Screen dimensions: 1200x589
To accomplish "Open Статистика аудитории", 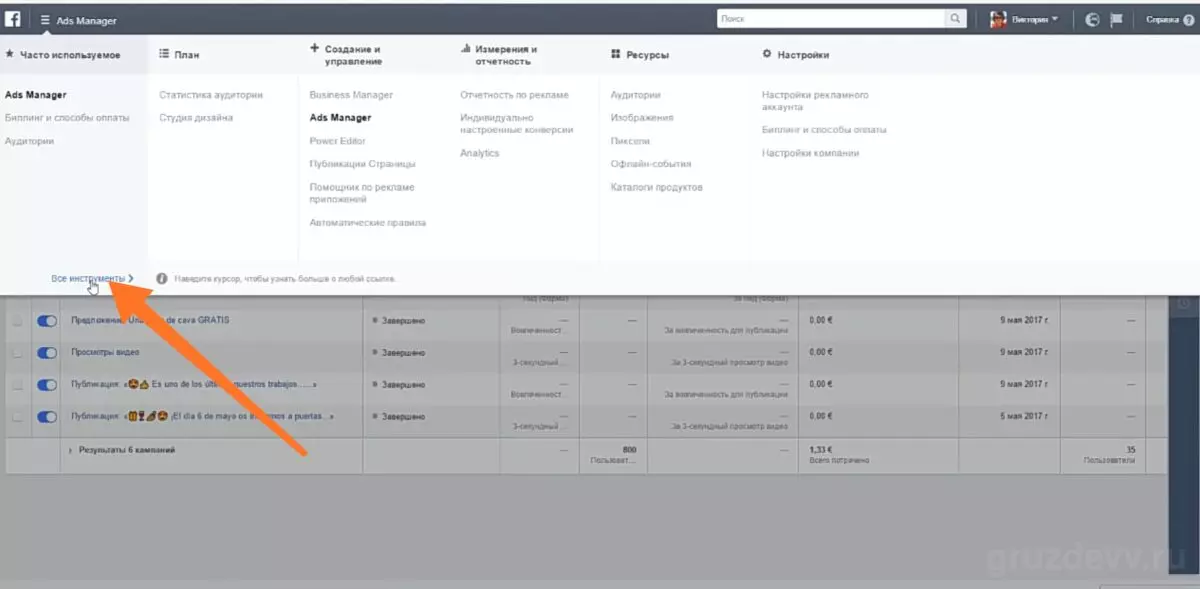I will coord(211,95).
